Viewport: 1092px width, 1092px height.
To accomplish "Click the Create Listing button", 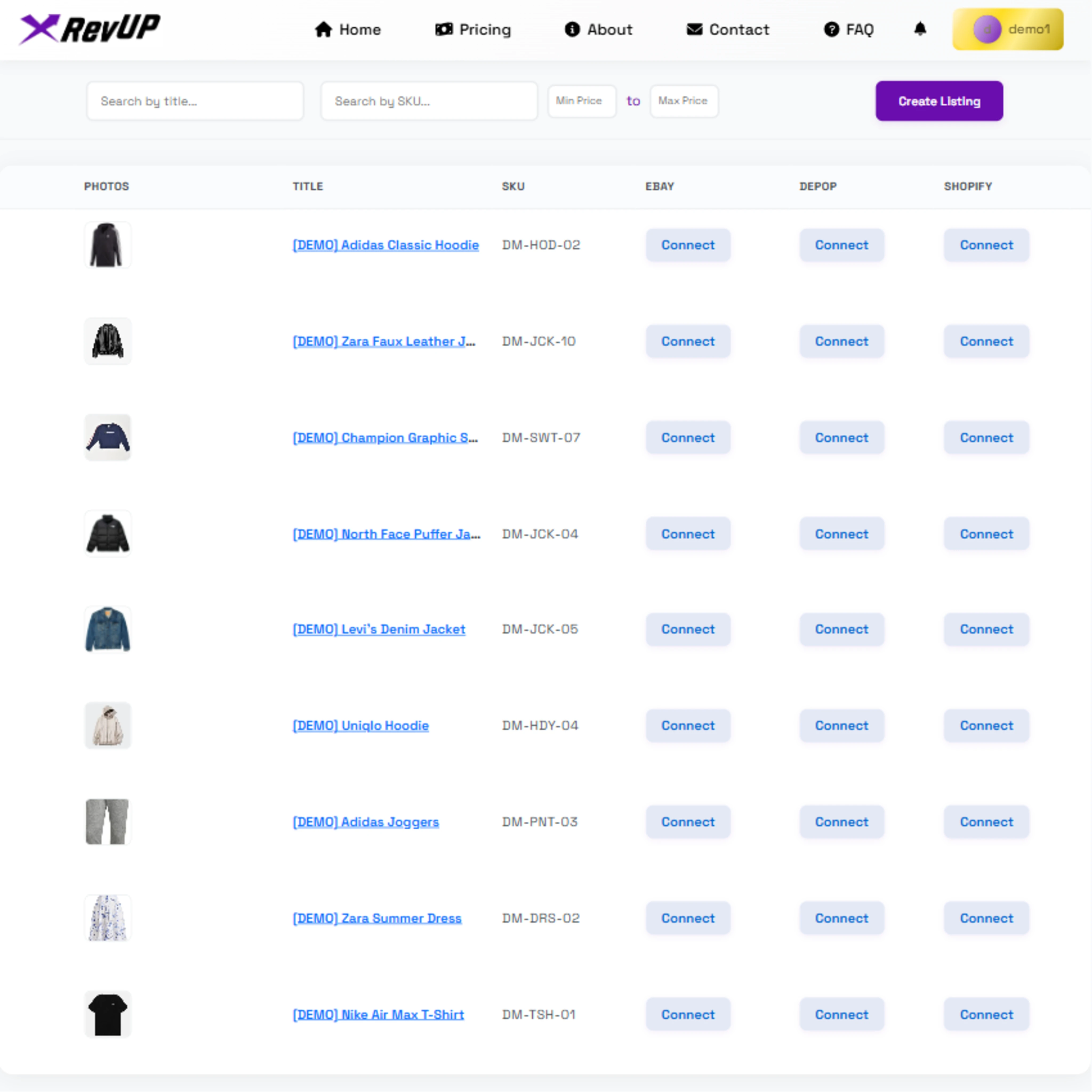I will (940, 101).
